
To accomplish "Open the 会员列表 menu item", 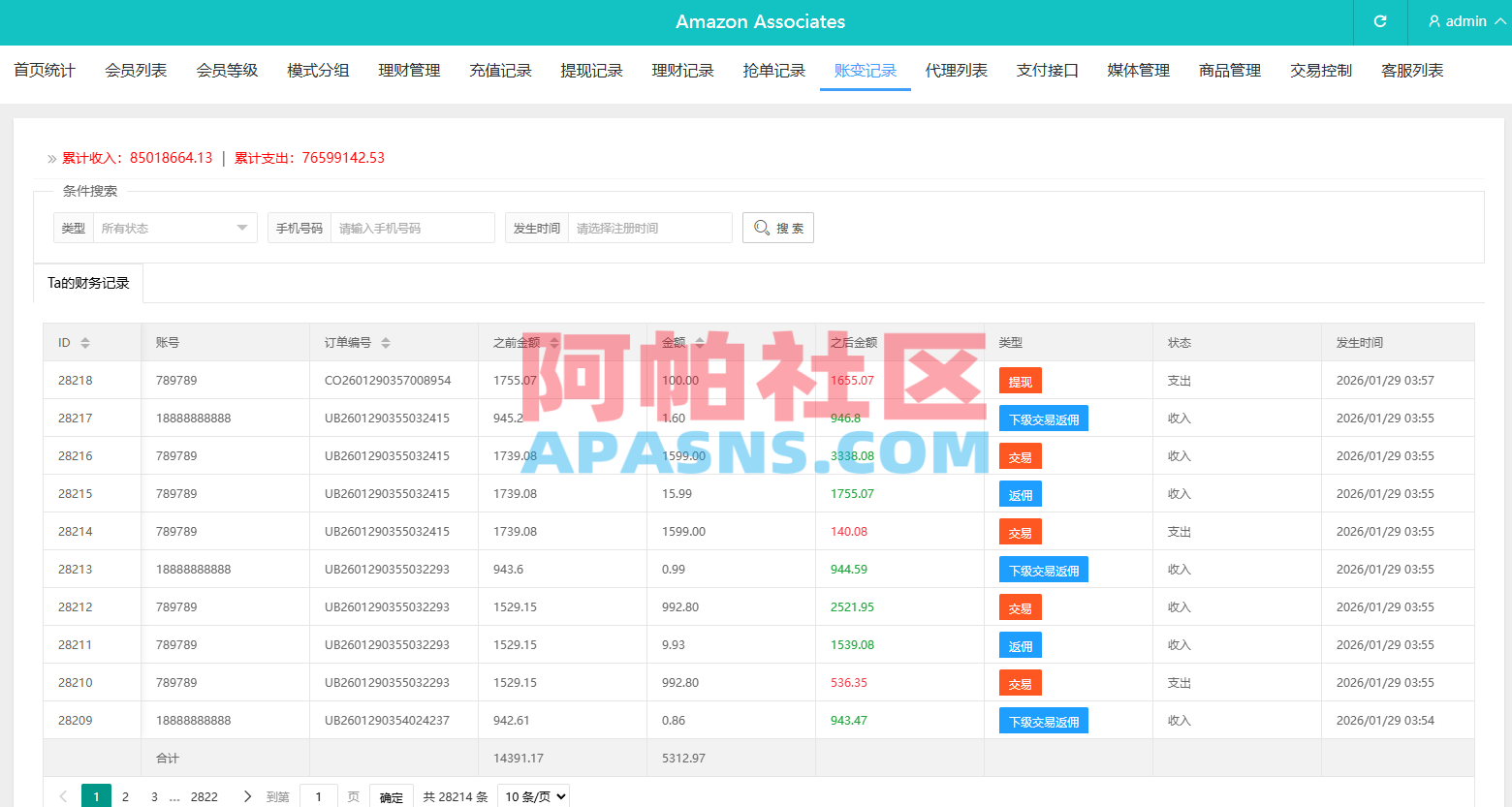I will (136, 71).
